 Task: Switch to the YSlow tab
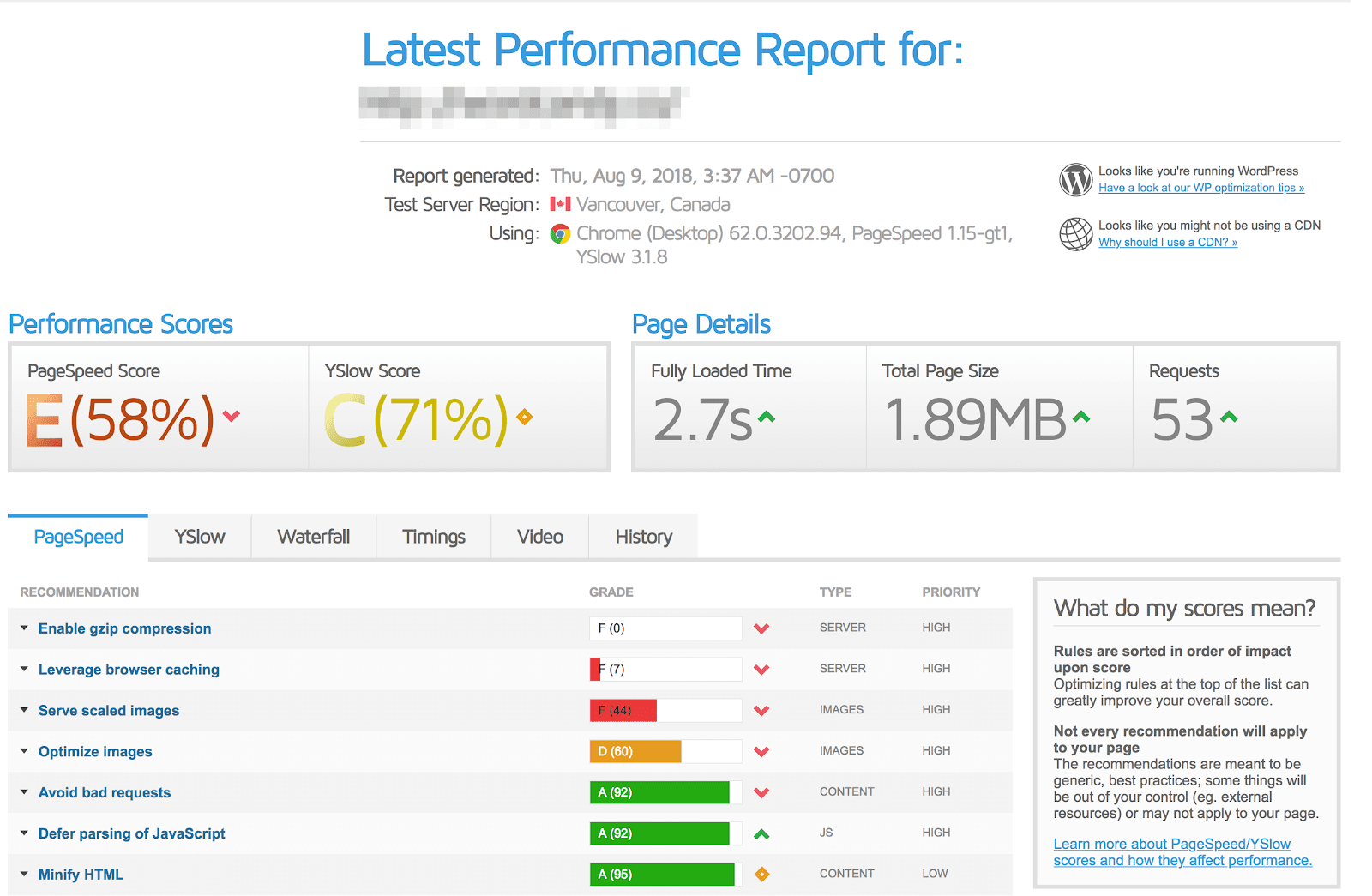(x=200, y=537)
